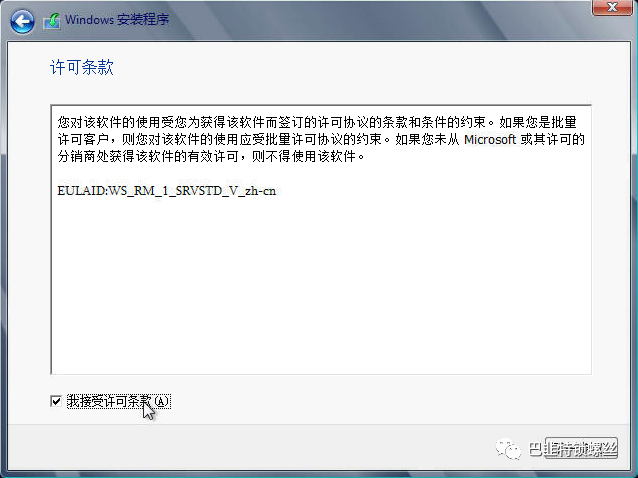Toggle acceptance via 我接受许可条款(A) label text
This screenshot has width=638, height=478.
click(x=118, y=401)
